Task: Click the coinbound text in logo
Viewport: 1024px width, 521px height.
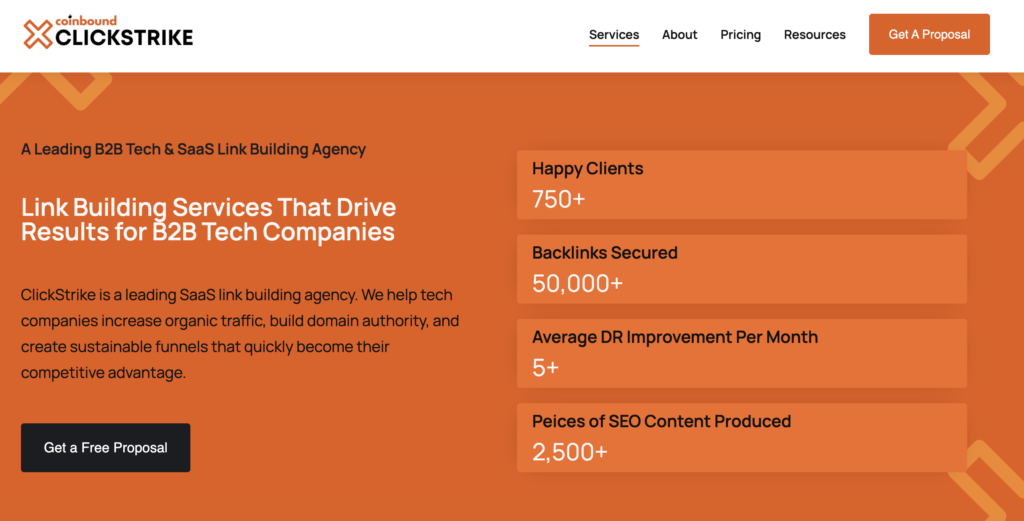Action: tap(86, 21)
